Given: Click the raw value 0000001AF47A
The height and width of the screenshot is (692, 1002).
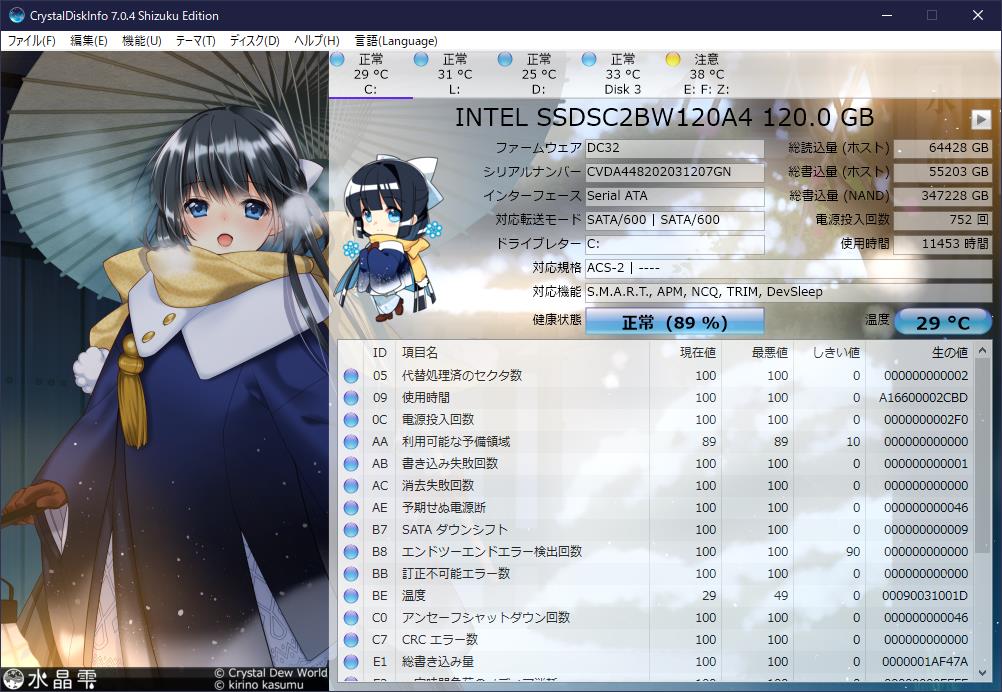Looking at the screenshot, I should (x=925, y=663).
